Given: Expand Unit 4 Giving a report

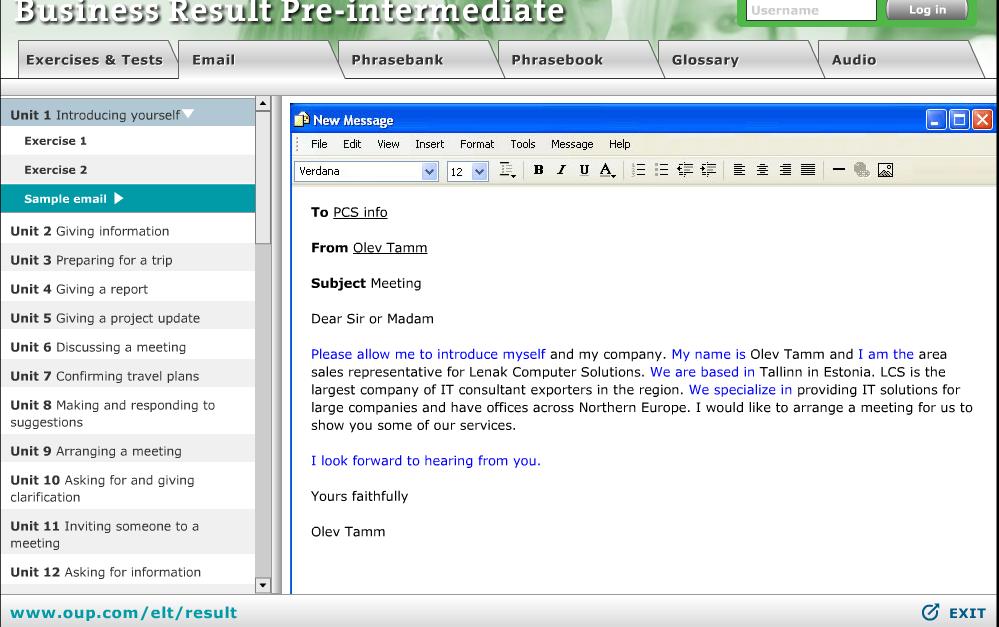Looking at the screenshot, I should coord(128,289).
